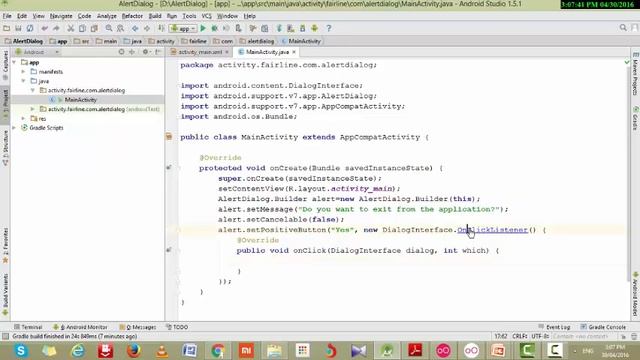Open the TODO tool window
The width and height of the screenshot is (640, 360).
(x=177, y=327)
